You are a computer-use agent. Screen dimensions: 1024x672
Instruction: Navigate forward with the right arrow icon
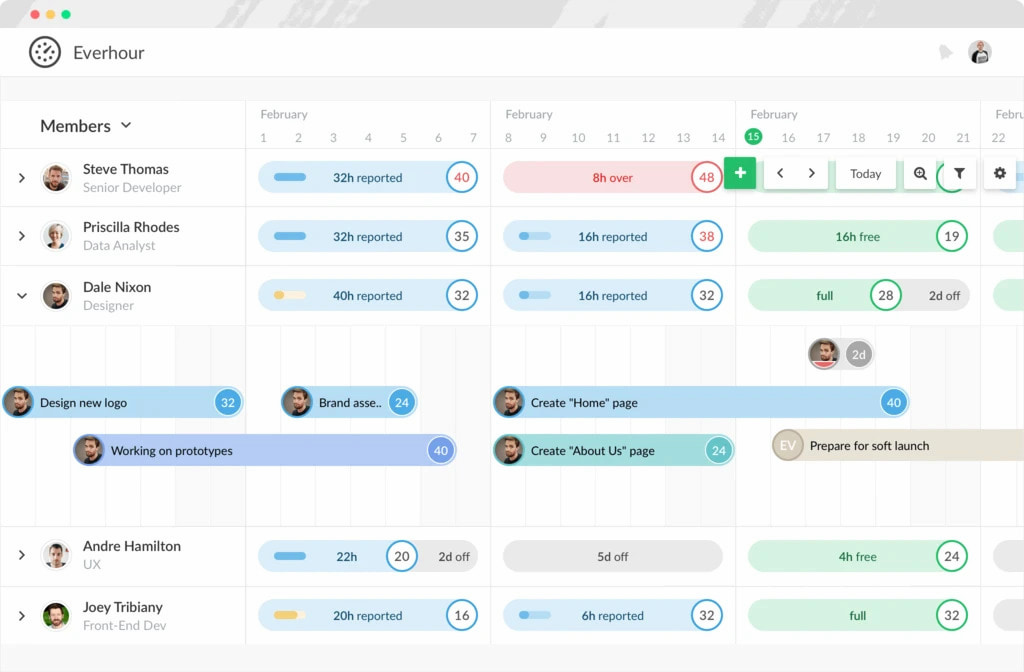[811, 173]
